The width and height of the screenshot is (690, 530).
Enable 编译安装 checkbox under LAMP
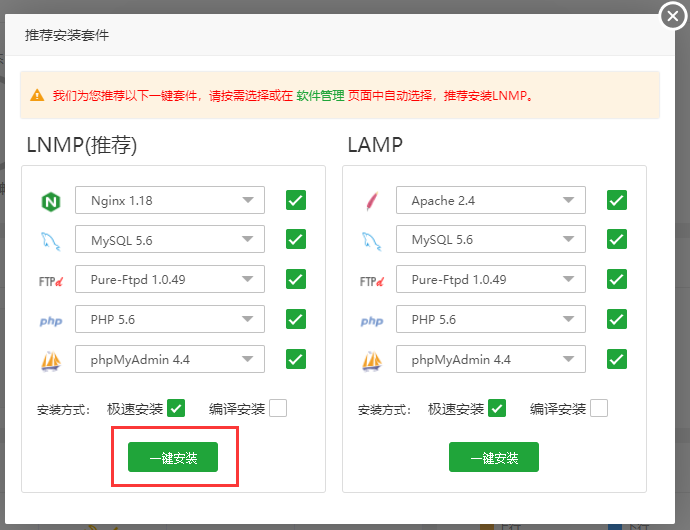tap(599, 408)
